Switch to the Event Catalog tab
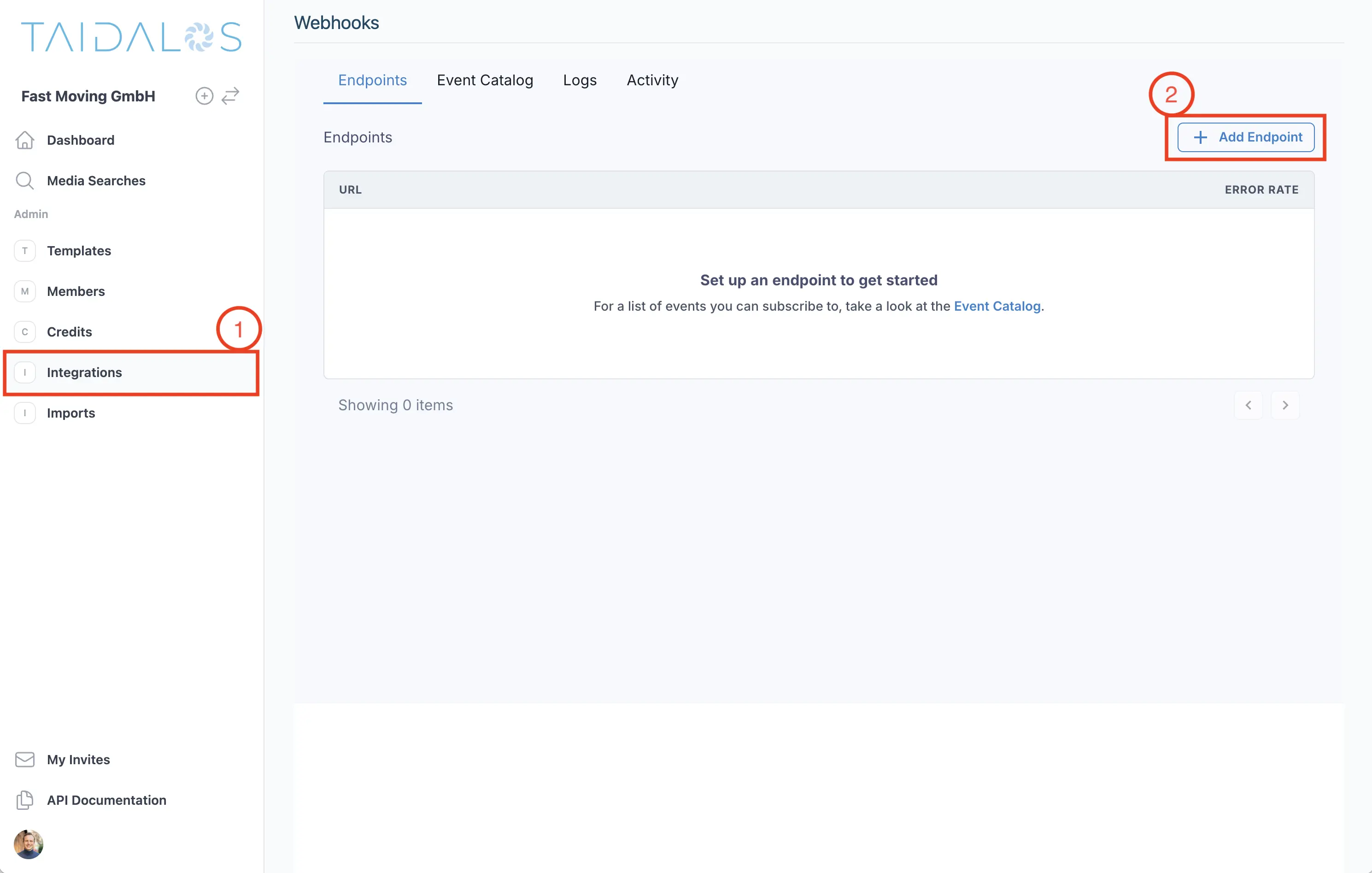 [x=485, y=80]
